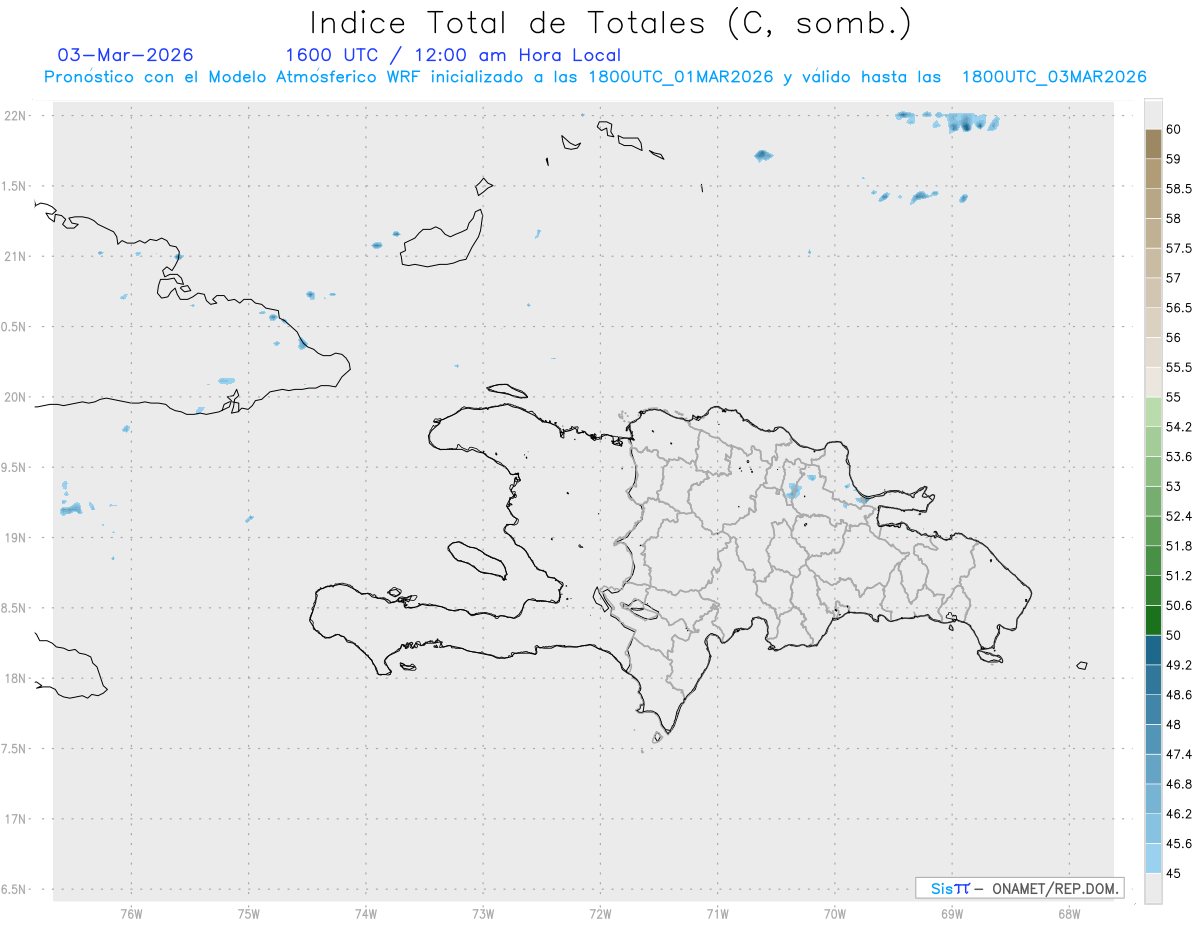
Task: Select the dark brown swatch between 59 and 60
Action: (x=1153, y=144)
